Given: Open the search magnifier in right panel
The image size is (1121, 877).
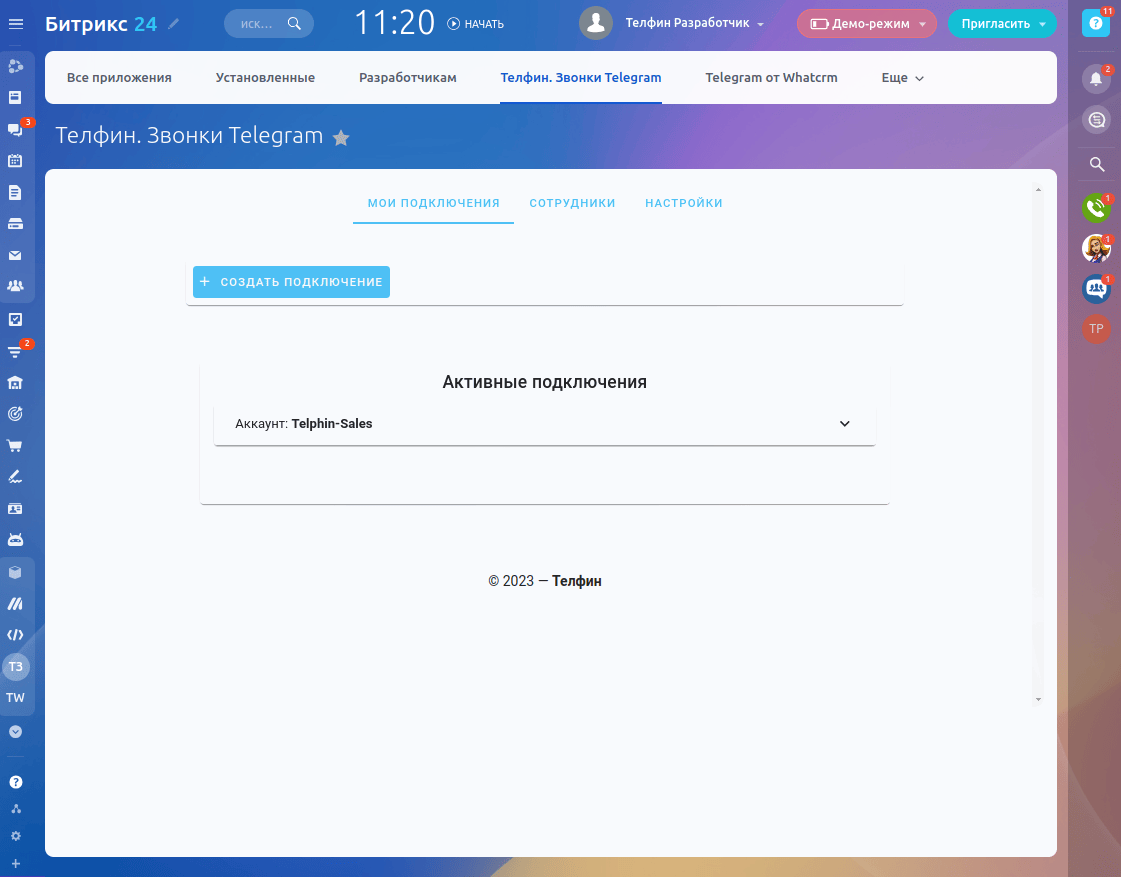Looking at the screenshot, I should tap(1097, 165).
